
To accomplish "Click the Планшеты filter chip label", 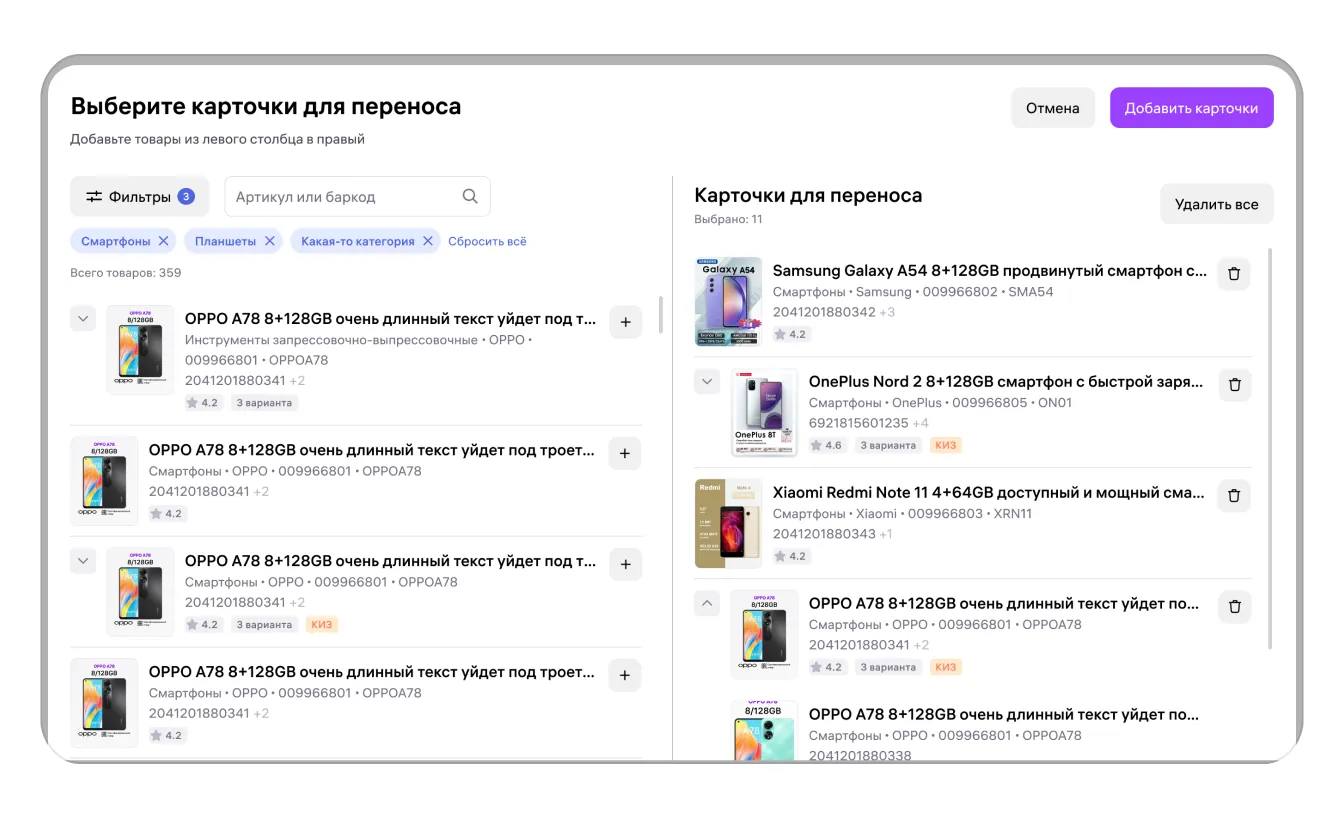I will [x=226, y=241].
